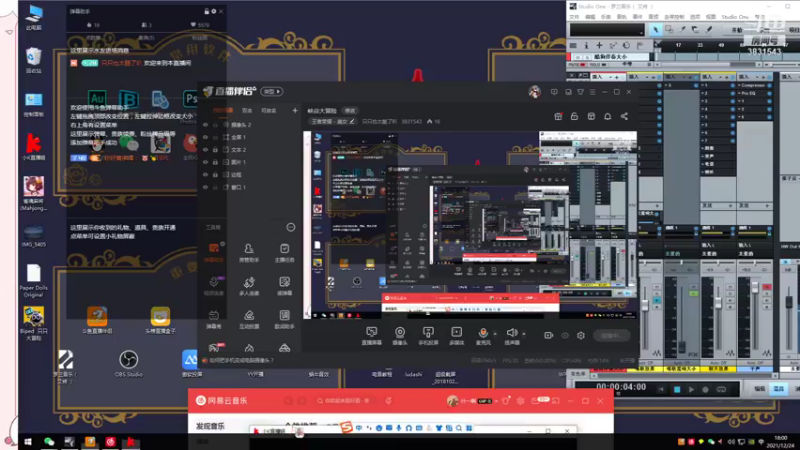Open the 多媒体 multimedia source button
Screen dimensions: 800x450
(457, 336)
